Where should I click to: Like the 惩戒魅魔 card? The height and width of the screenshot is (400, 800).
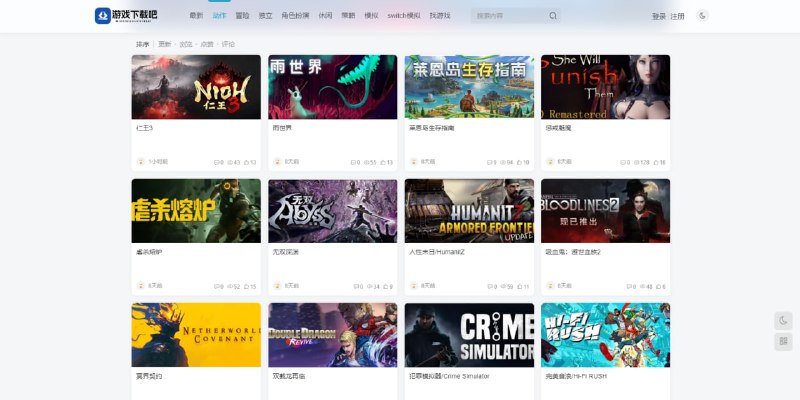pos(656,162)
